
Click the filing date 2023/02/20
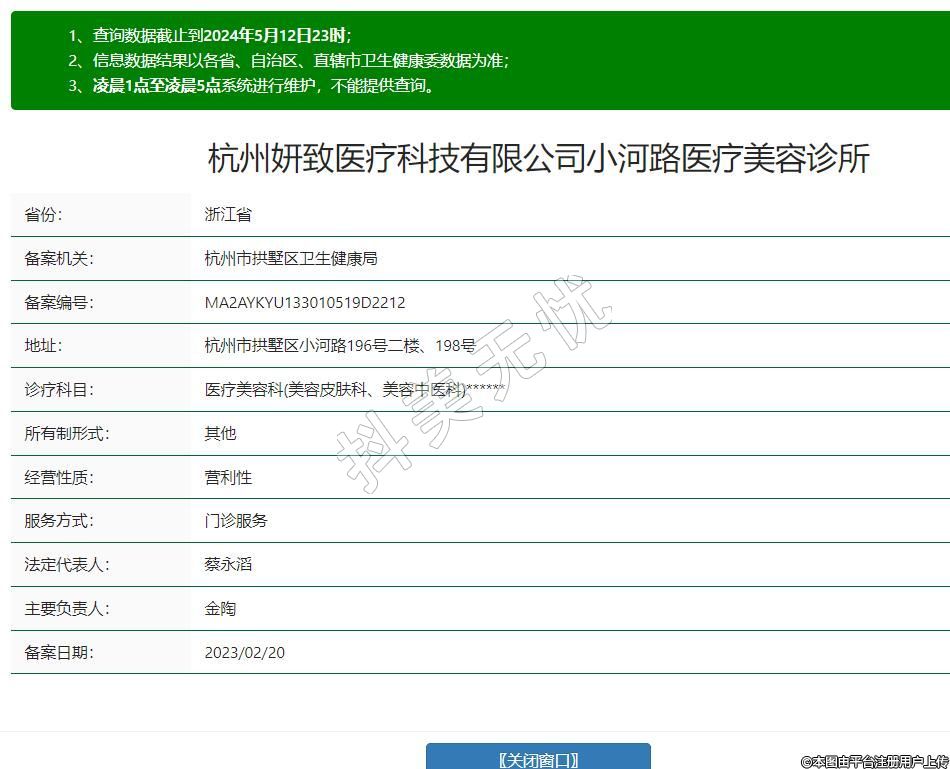[245, 652]
